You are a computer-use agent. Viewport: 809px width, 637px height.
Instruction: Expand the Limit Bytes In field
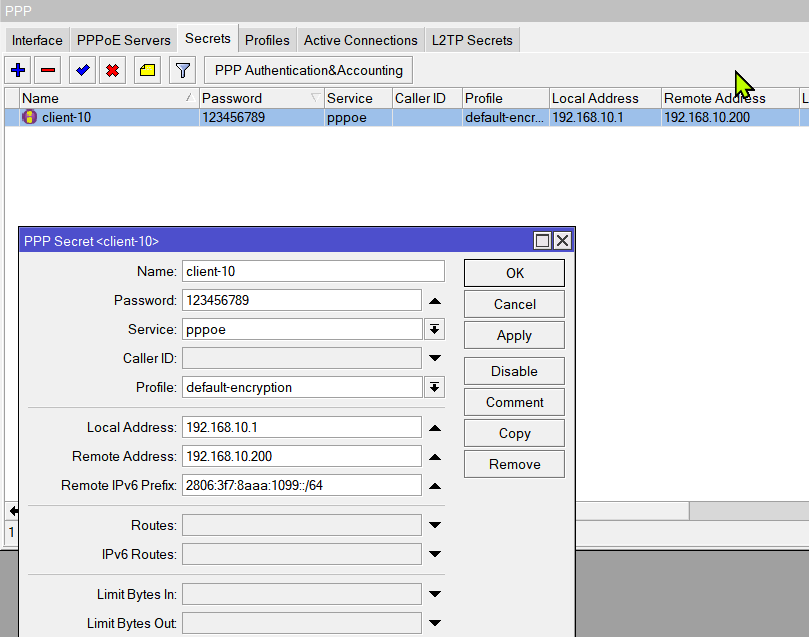coord(434,594)
